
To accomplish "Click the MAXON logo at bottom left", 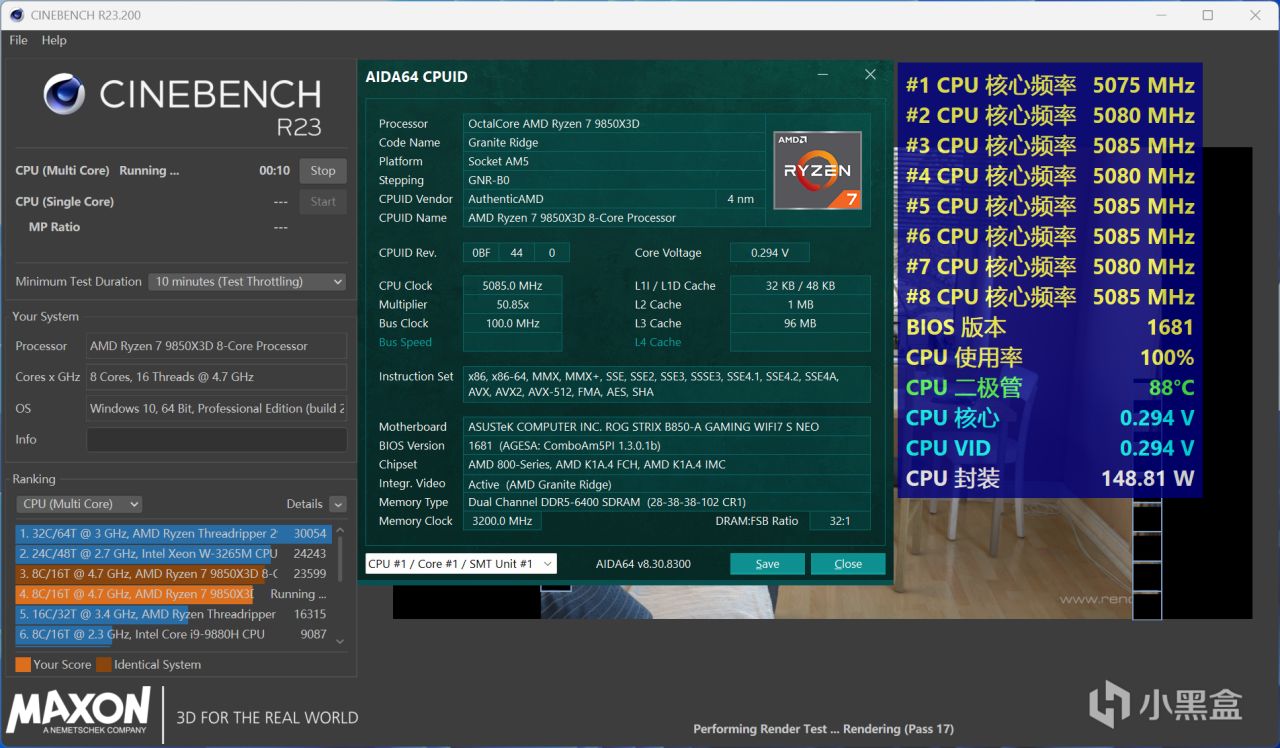I will point(79,710).
